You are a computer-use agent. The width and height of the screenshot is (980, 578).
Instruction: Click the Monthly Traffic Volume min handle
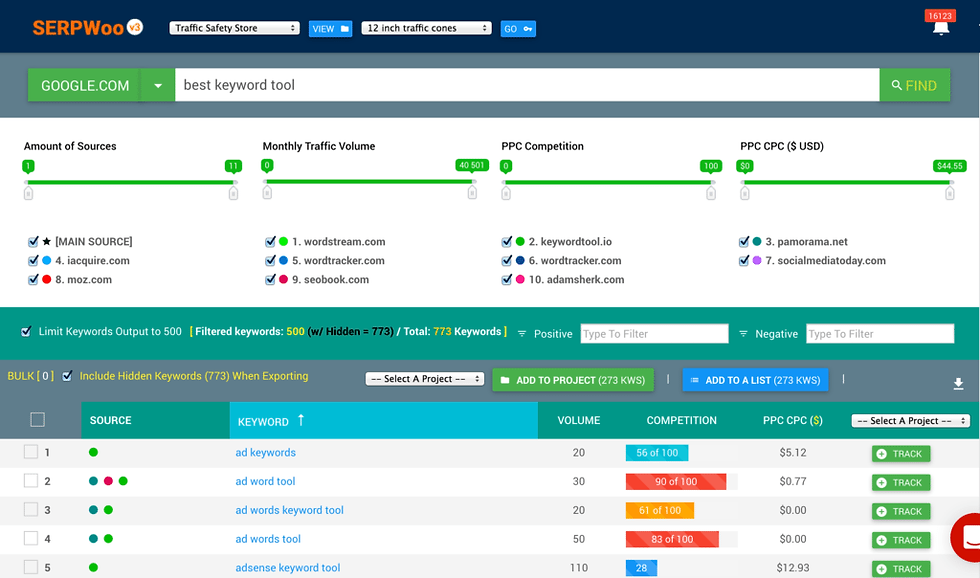(x=267, y=193)
